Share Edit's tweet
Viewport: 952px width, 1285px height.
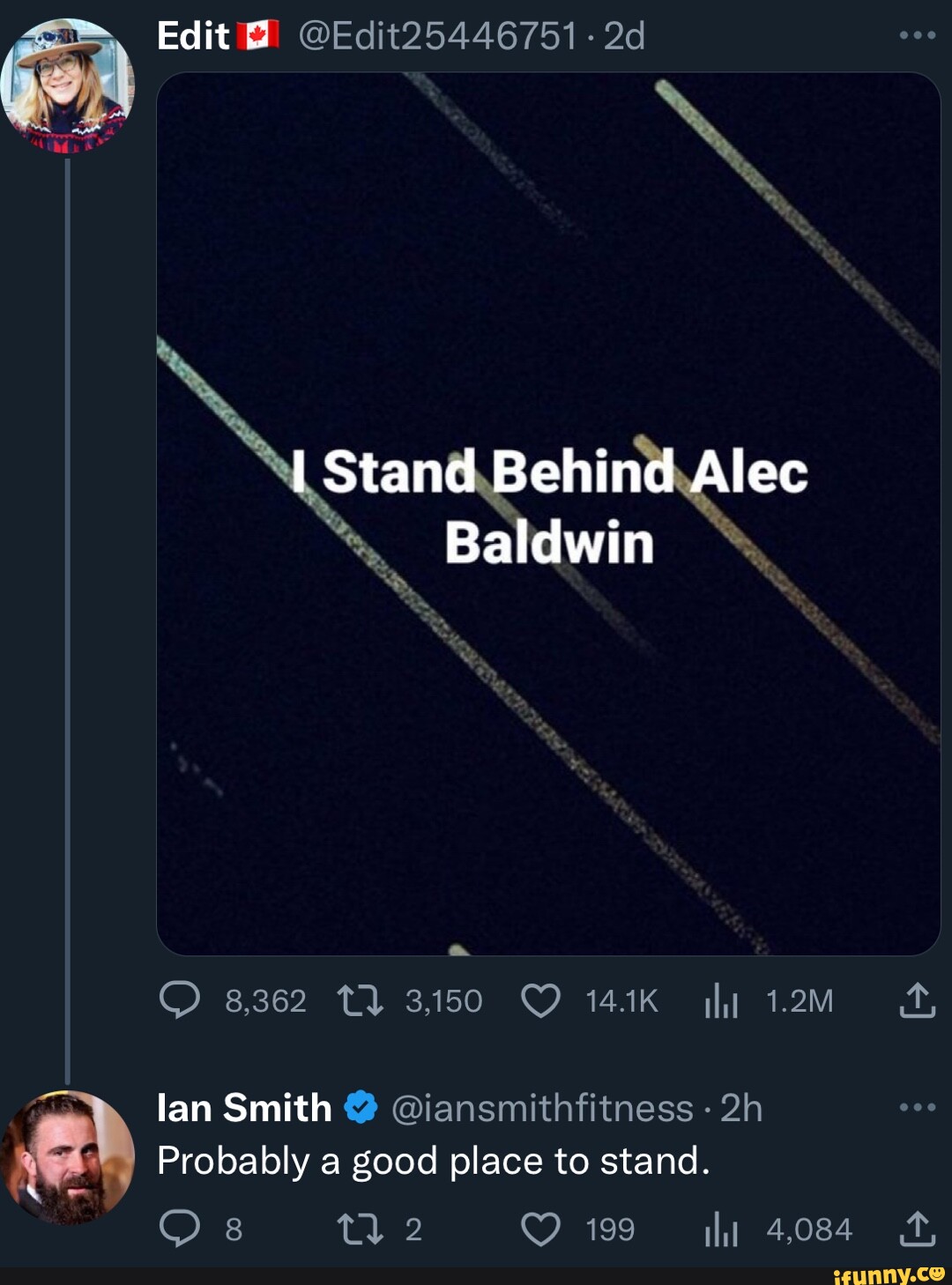point(917,999)
